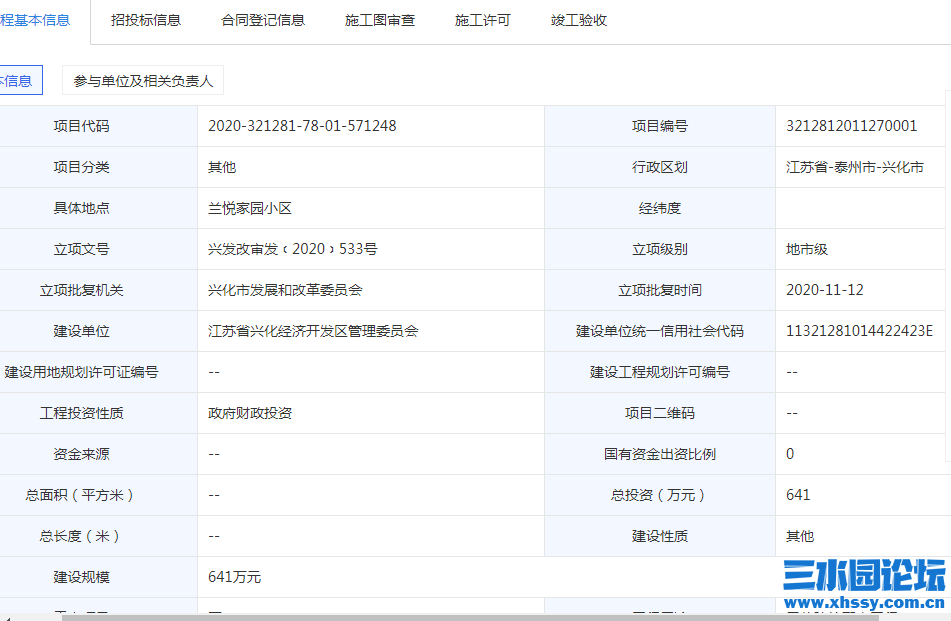Click the www.xhssy.com.cn website link text

[864, 603]
